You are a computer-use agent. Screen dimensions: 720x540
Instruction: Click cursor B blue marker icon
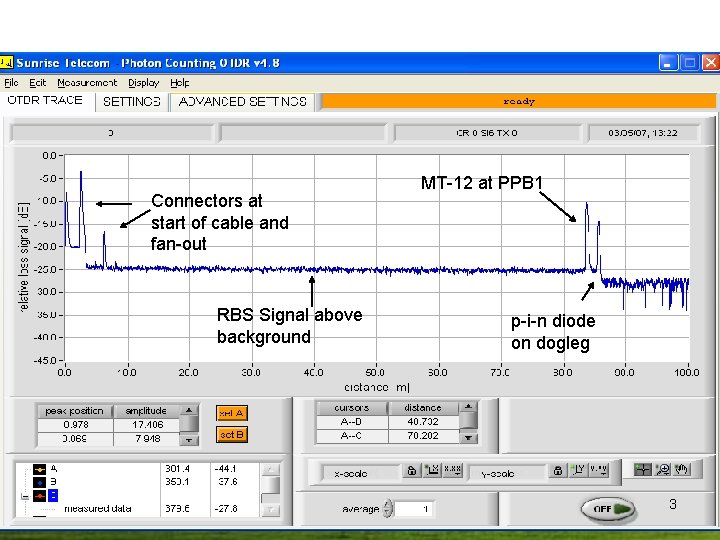coord(39,483)
